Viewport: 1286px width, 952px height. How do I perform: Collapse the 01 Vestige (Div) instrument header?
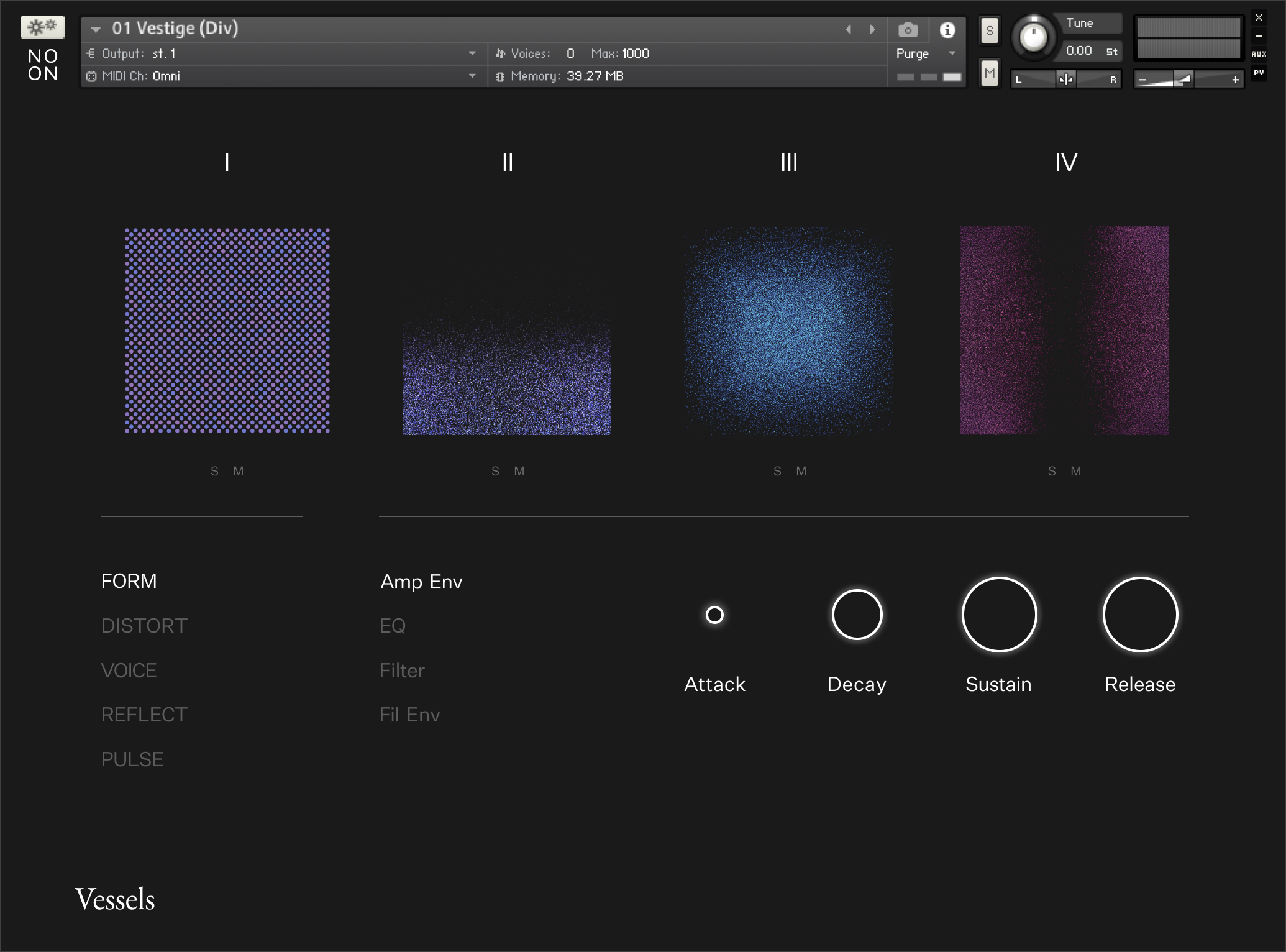(x=96, y=29)
